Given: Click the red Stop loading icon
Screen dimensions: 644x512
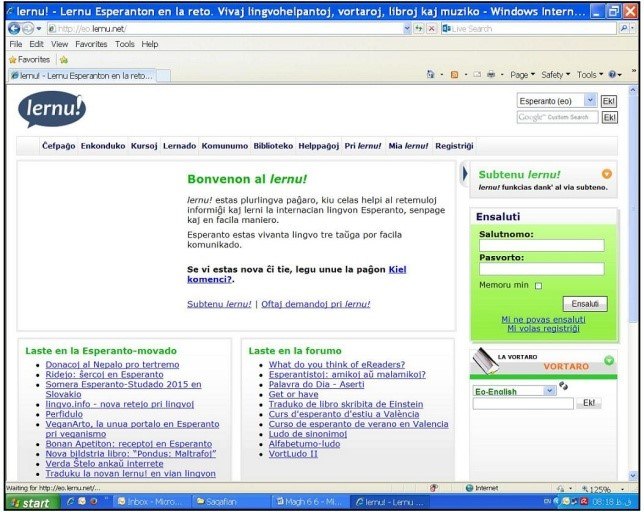Looking at the screenshot, I should [x=431, y=28].
